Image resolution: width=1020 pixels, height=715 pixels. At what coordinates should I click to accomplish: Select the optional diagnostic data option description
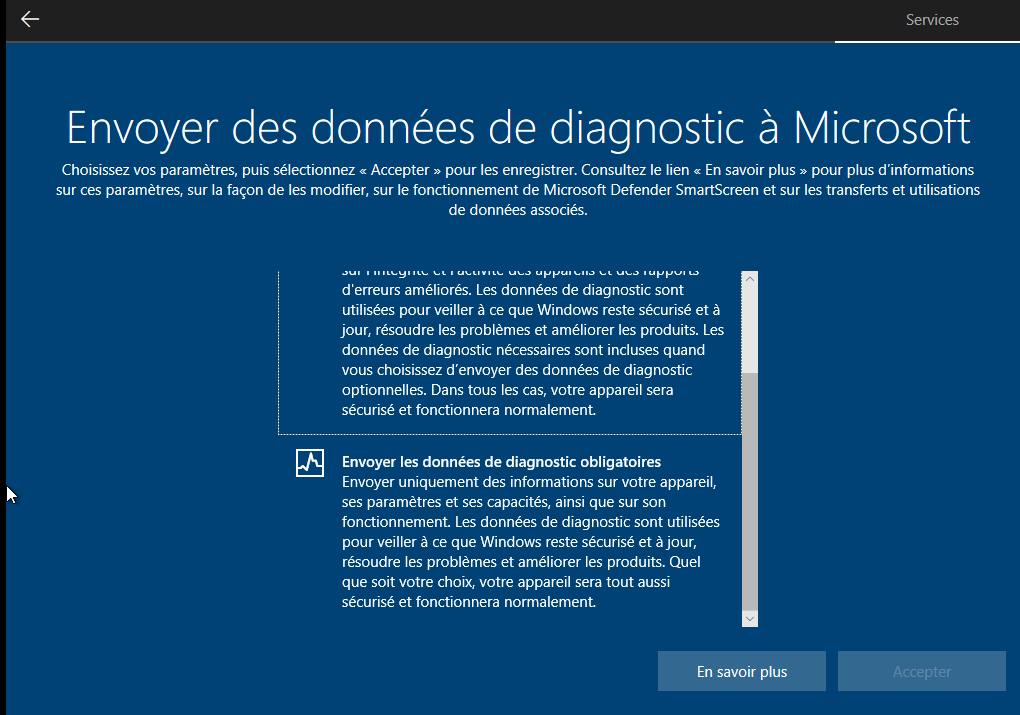point(509,352)
